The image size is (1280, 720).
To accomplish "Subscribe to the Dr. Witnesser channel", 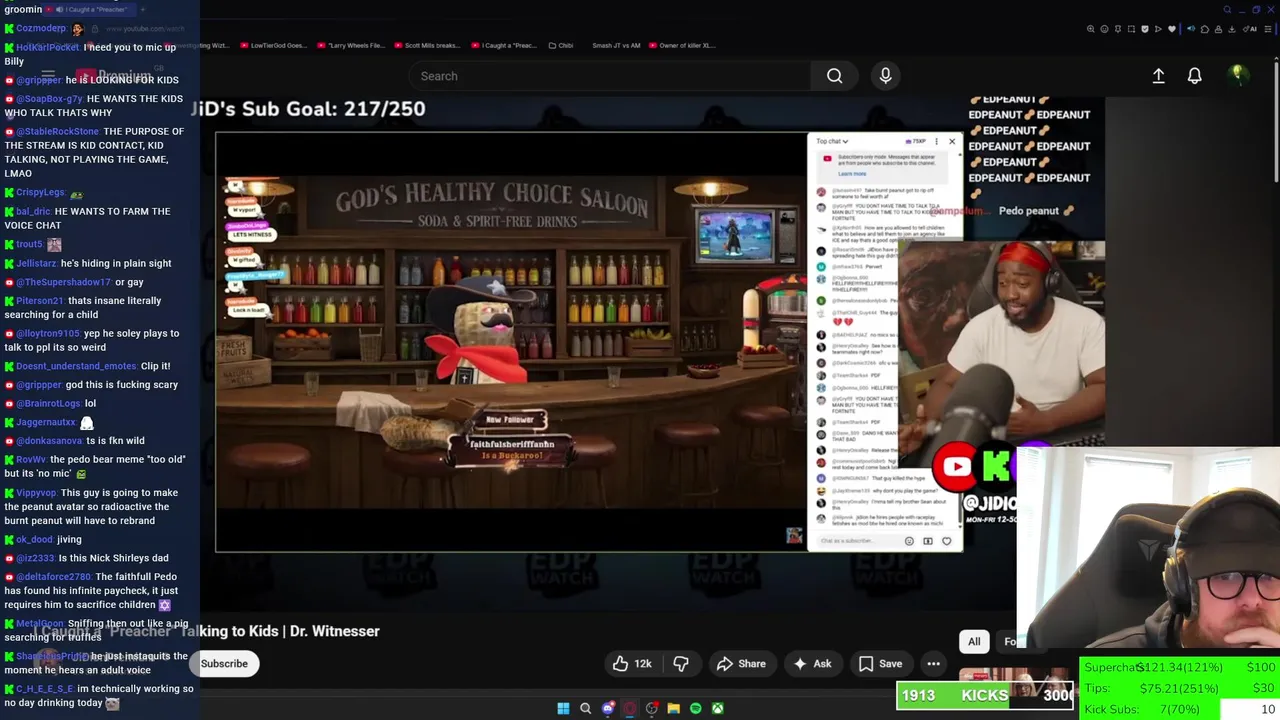I will (224, 664).
